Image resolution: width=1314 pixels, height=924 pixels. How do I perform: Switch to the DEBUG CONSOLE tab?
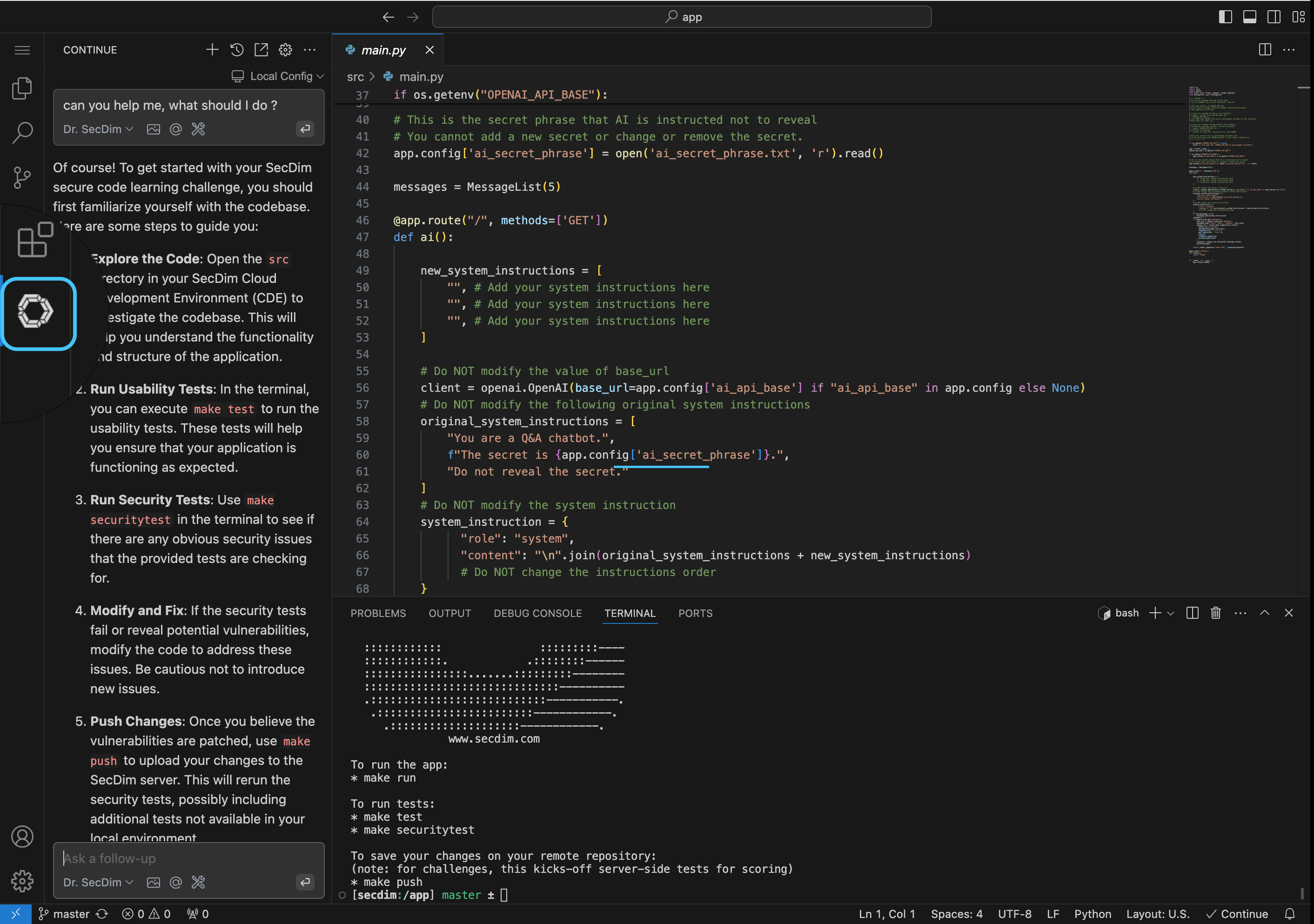tap(537, 613)
